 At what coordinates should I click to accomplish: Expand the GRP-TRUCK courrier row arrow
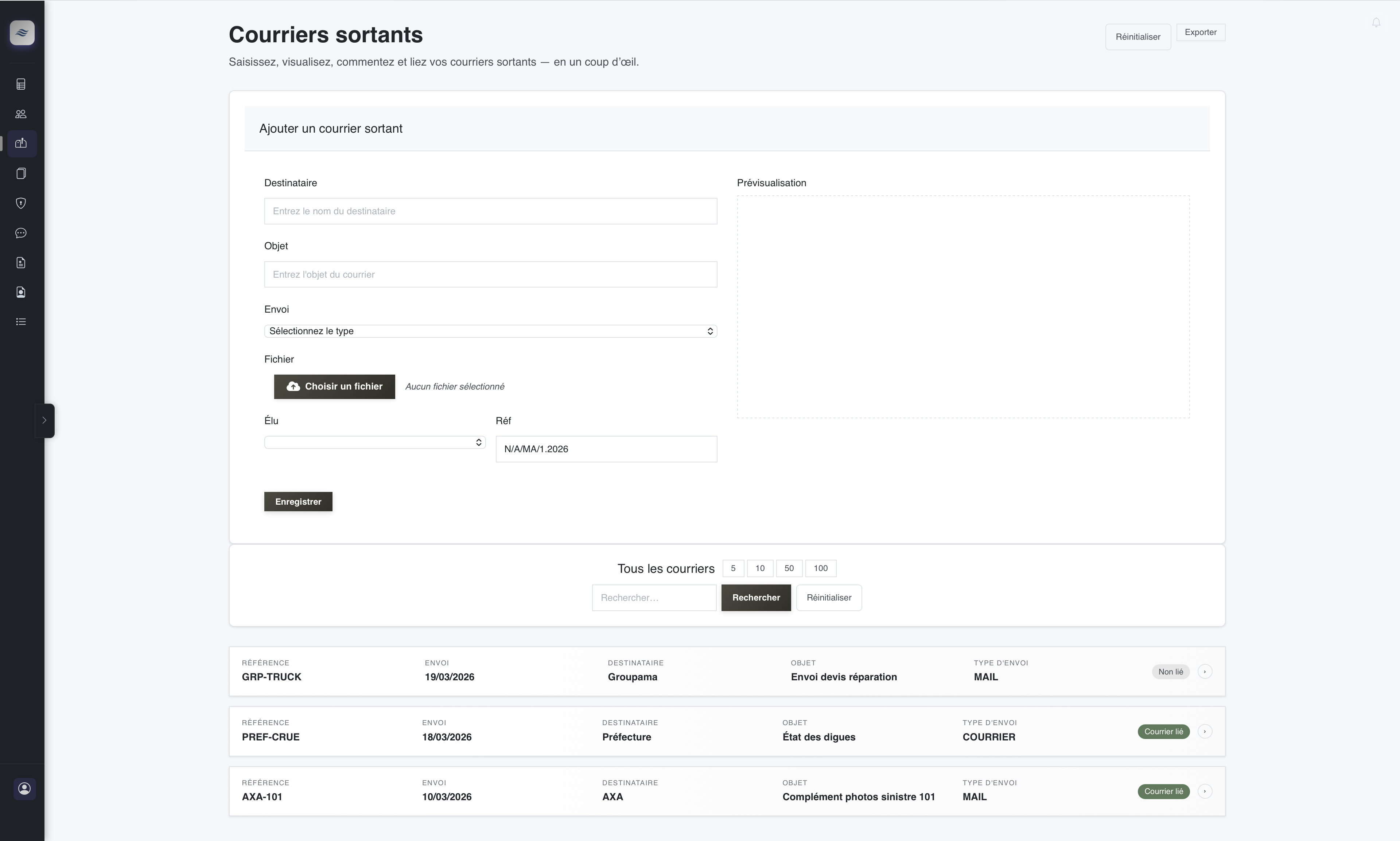1204,672
